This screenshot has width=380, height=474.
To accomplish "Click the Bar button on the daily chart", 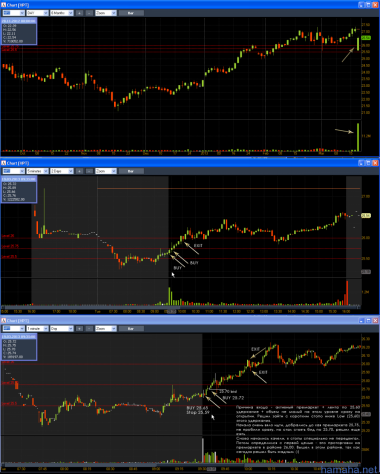I will 131,13.
